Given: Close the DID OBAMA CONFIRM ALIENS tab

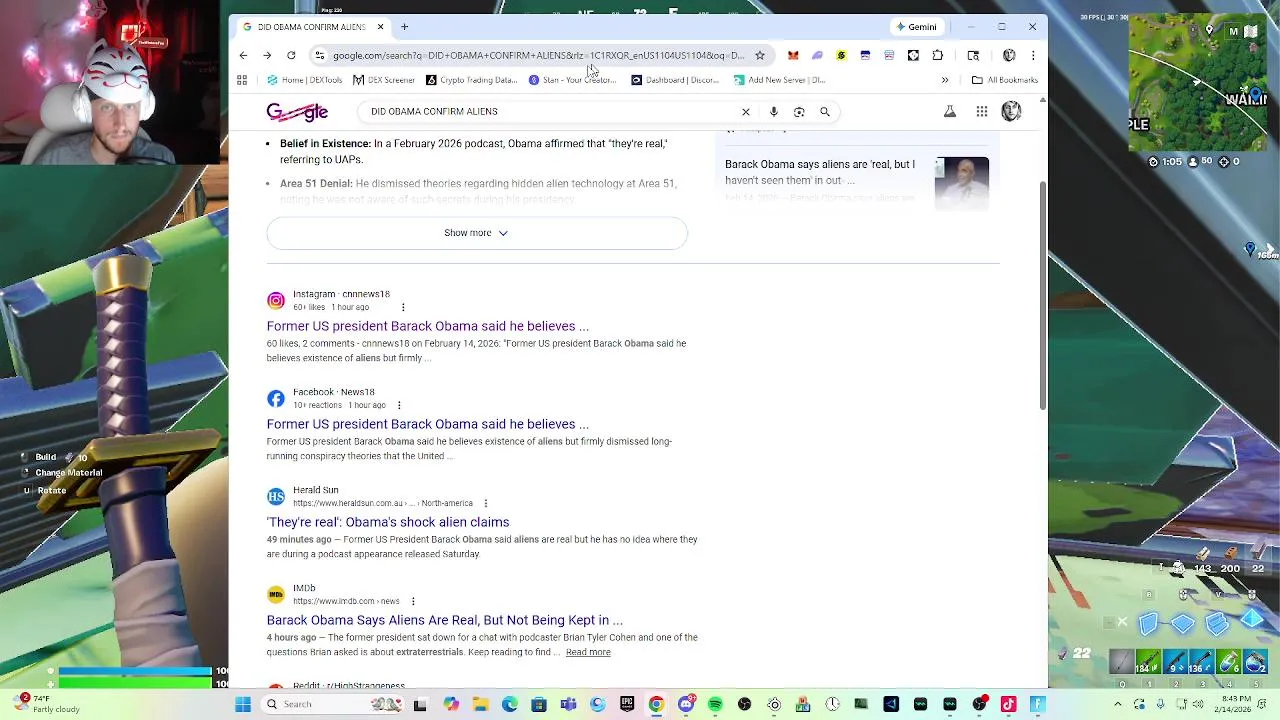Looking at the screenshot, I should coord(380,27).
